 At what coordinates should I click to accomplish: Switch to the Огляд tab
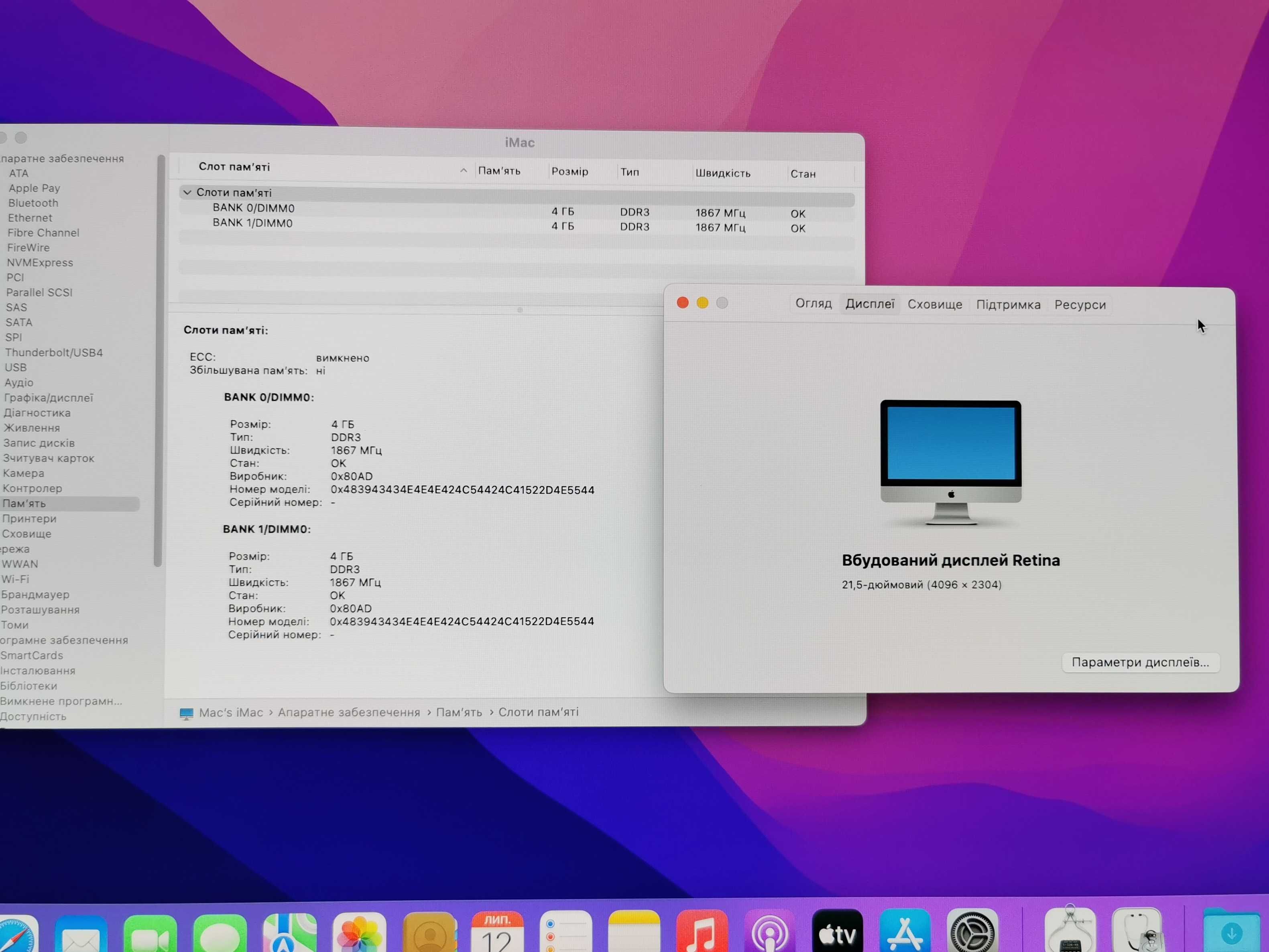coord(813,303)
